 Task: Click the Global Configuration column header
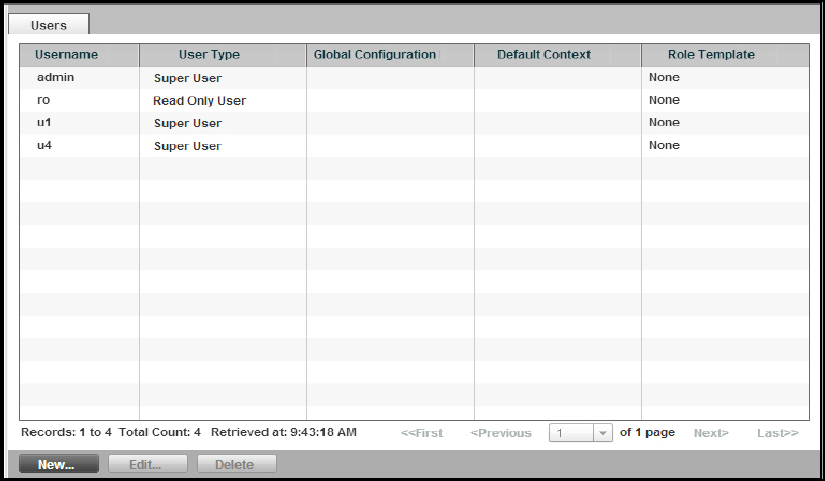point(375,55)
